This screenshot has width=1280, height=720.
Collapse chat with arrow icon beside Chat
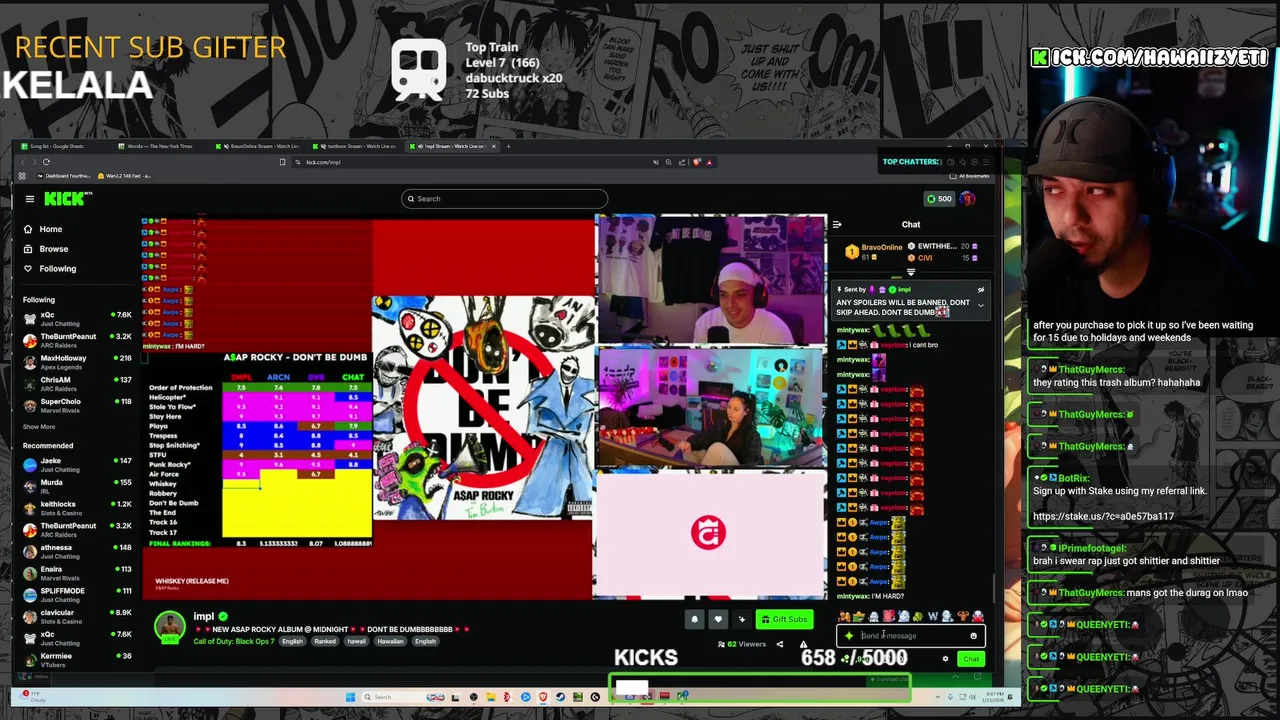837,225
